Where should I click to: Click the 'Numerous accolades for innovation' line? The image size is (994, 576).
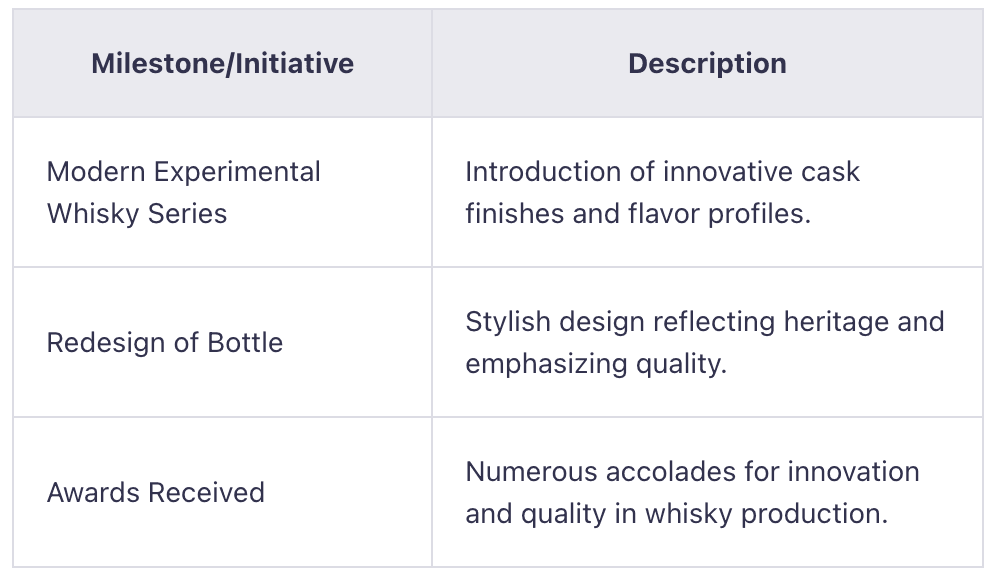[692, 471]
